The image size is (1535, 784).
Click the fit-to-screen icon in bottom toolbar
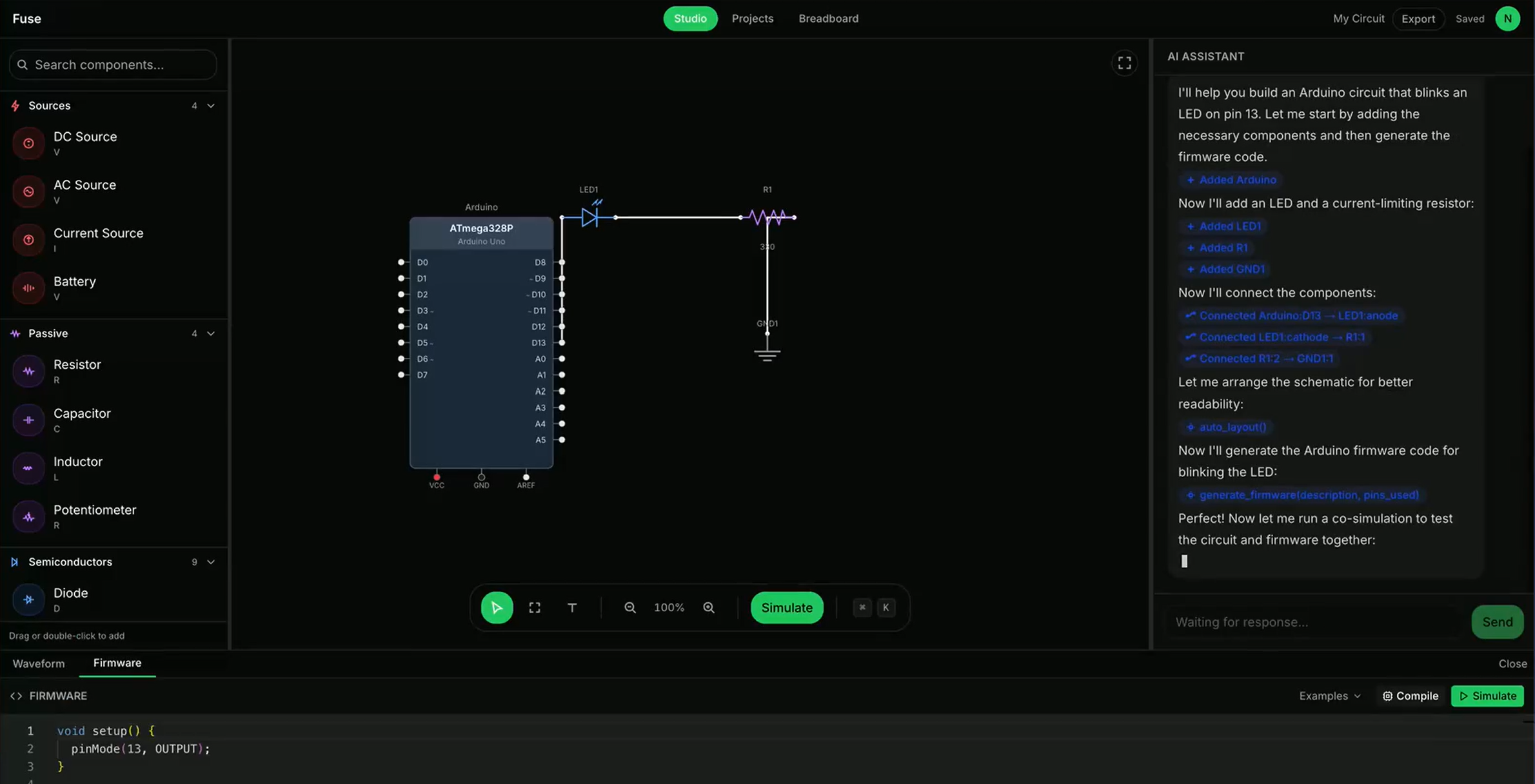point(535,607)
